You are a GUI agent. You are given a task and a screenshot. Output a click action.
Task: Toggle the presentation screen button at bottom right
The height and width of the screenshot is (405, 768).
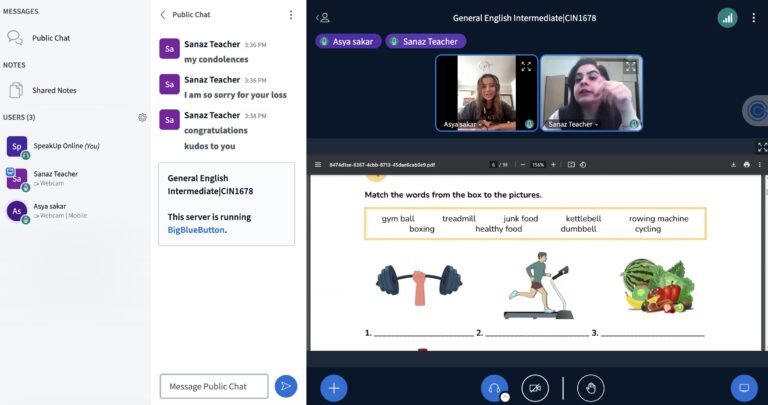pos(743,387)
